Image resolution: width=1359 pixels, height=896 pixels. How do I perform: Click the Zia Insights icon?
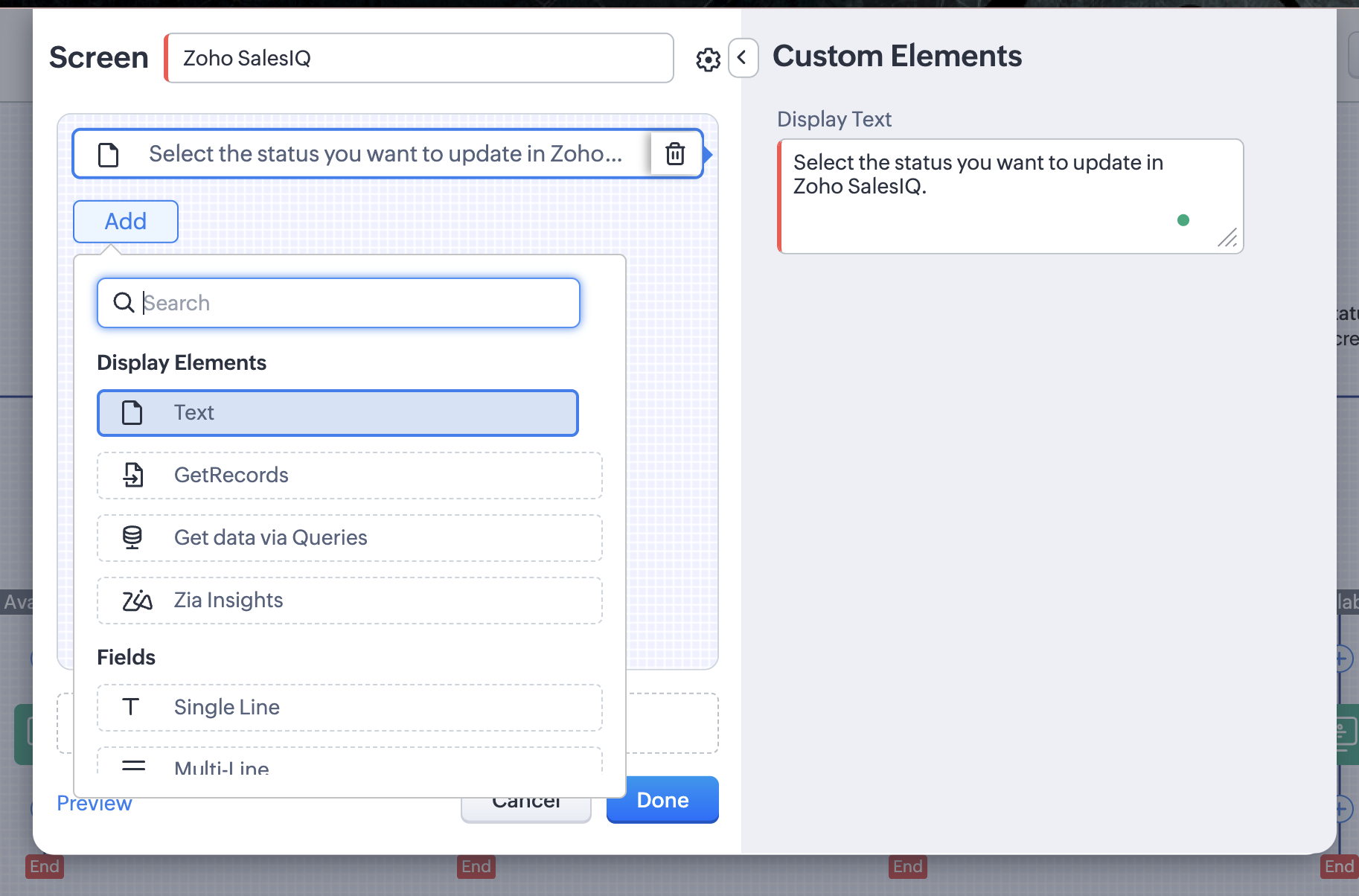point(137,601)
